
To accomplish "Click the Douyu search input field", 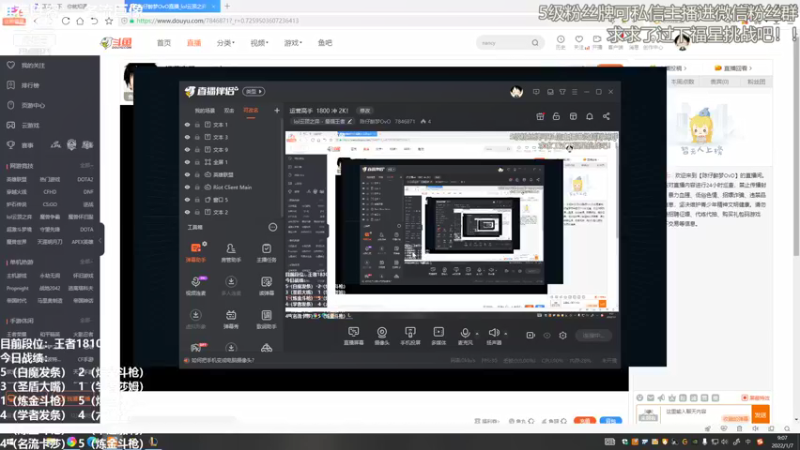I will point(504,43).
